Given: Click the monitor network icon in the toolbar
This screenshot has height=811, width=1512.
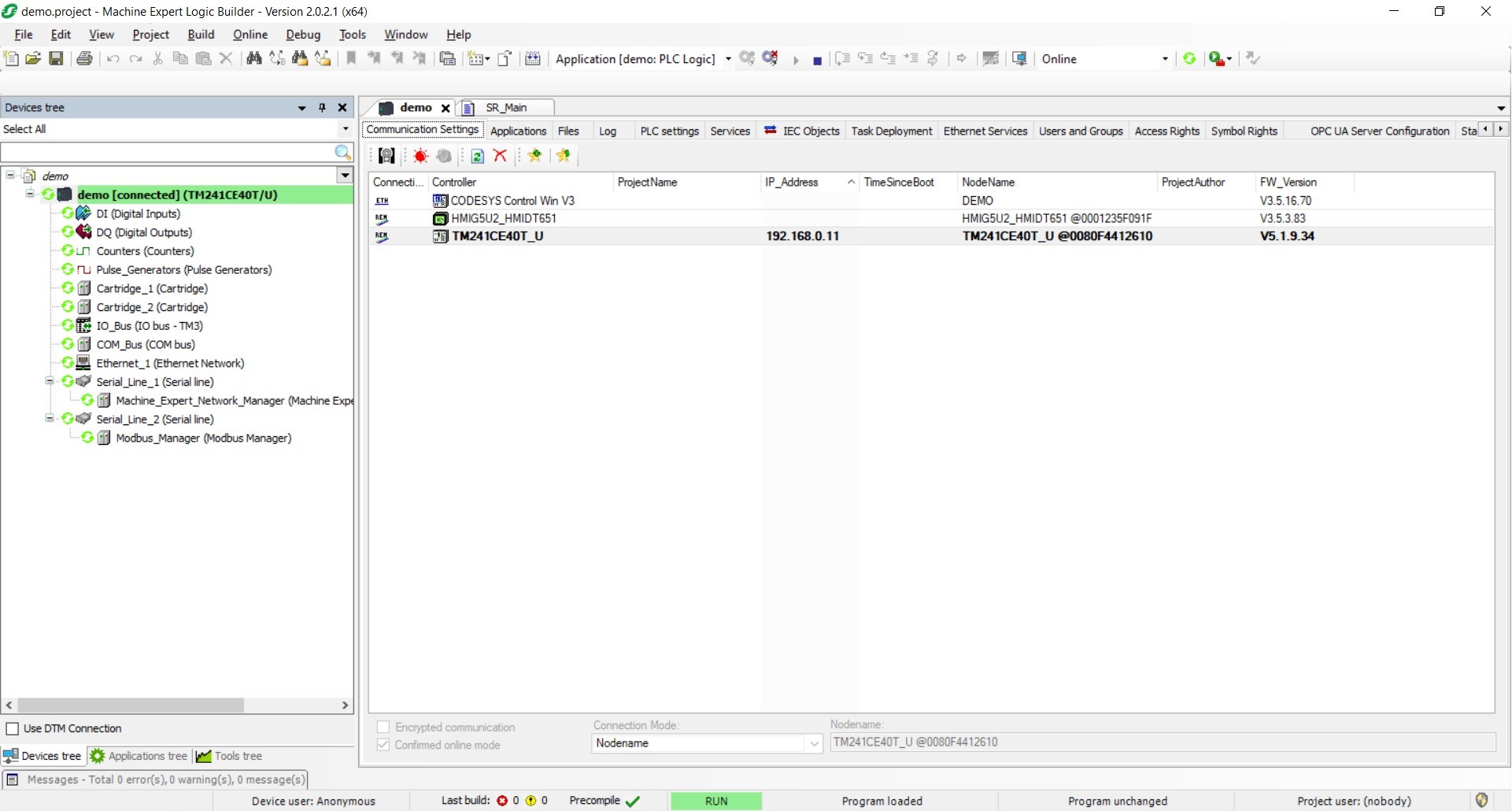Looking at the screenshot, I should point(1019,58).
